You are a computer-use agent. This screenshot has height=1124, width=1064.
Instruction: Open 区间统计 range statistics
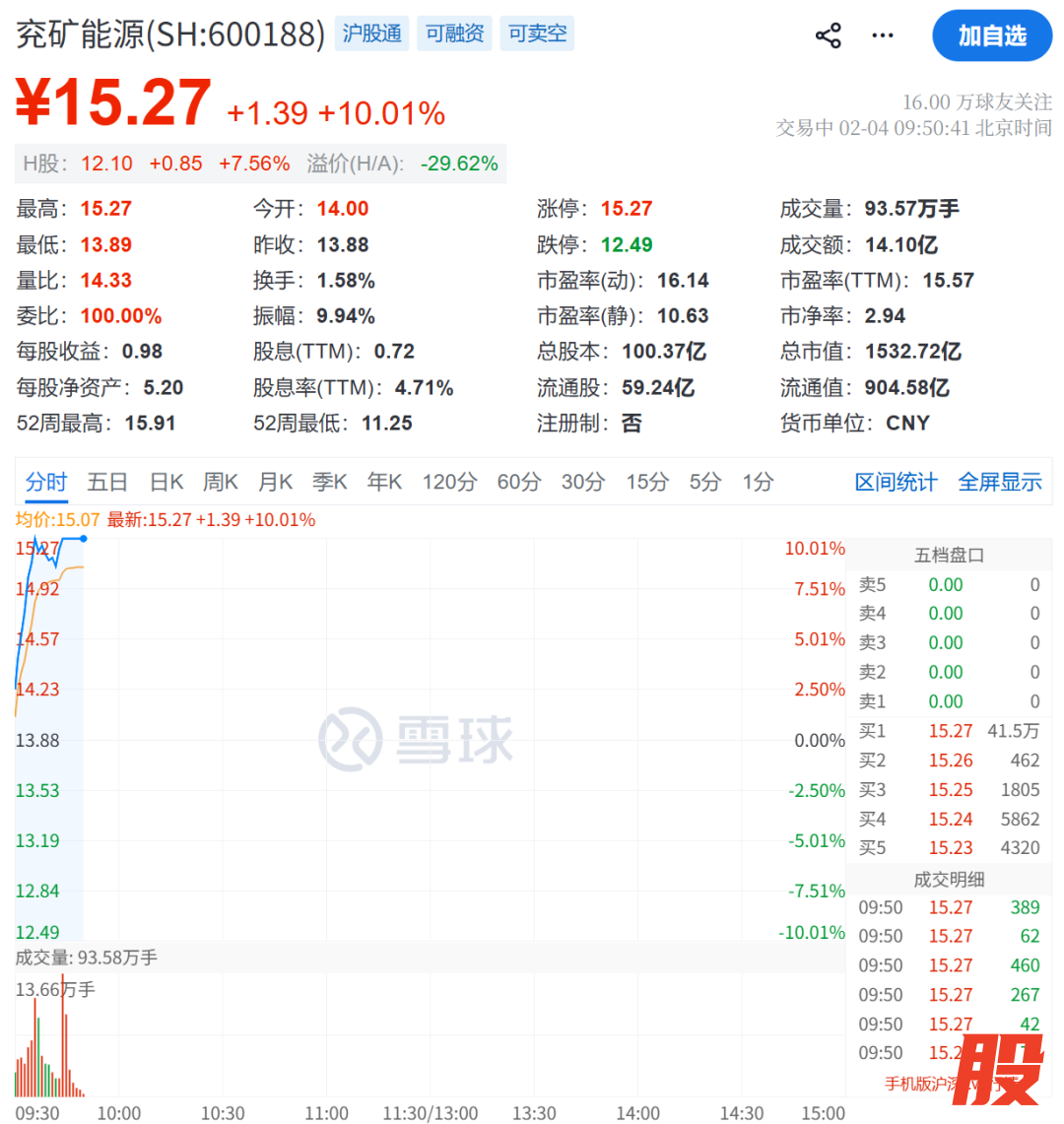pos(896,483)
